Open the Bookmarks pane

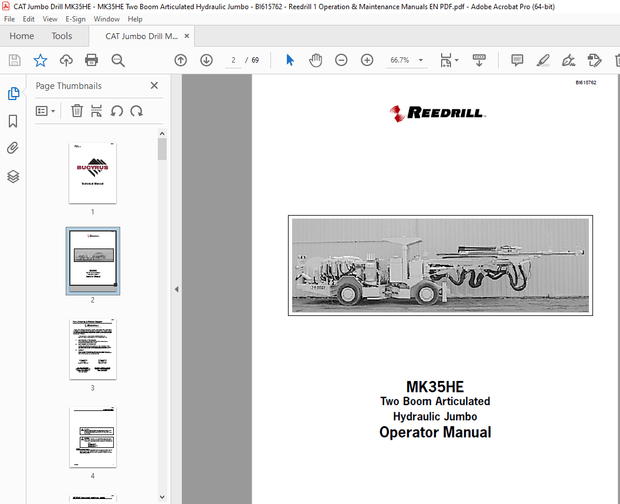(x=13, y=121)
